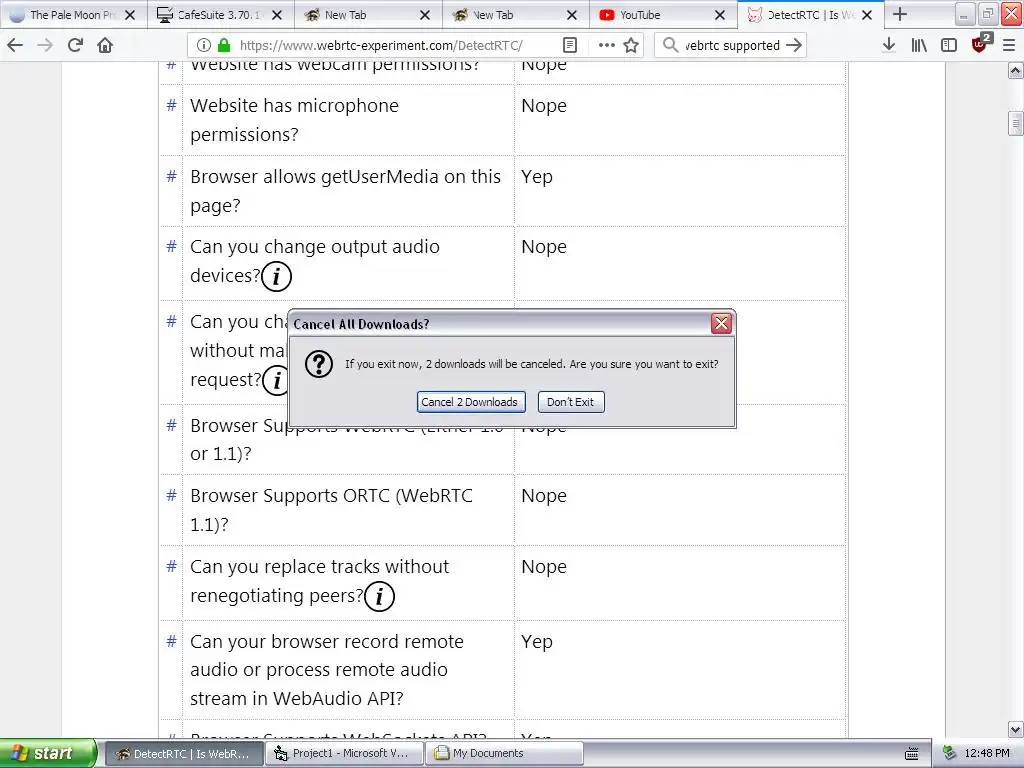Viewport: 1024px width, 768px height.
Task: Click 'Nope' value in microphone permissions row
Action: [x=544, y=106]
